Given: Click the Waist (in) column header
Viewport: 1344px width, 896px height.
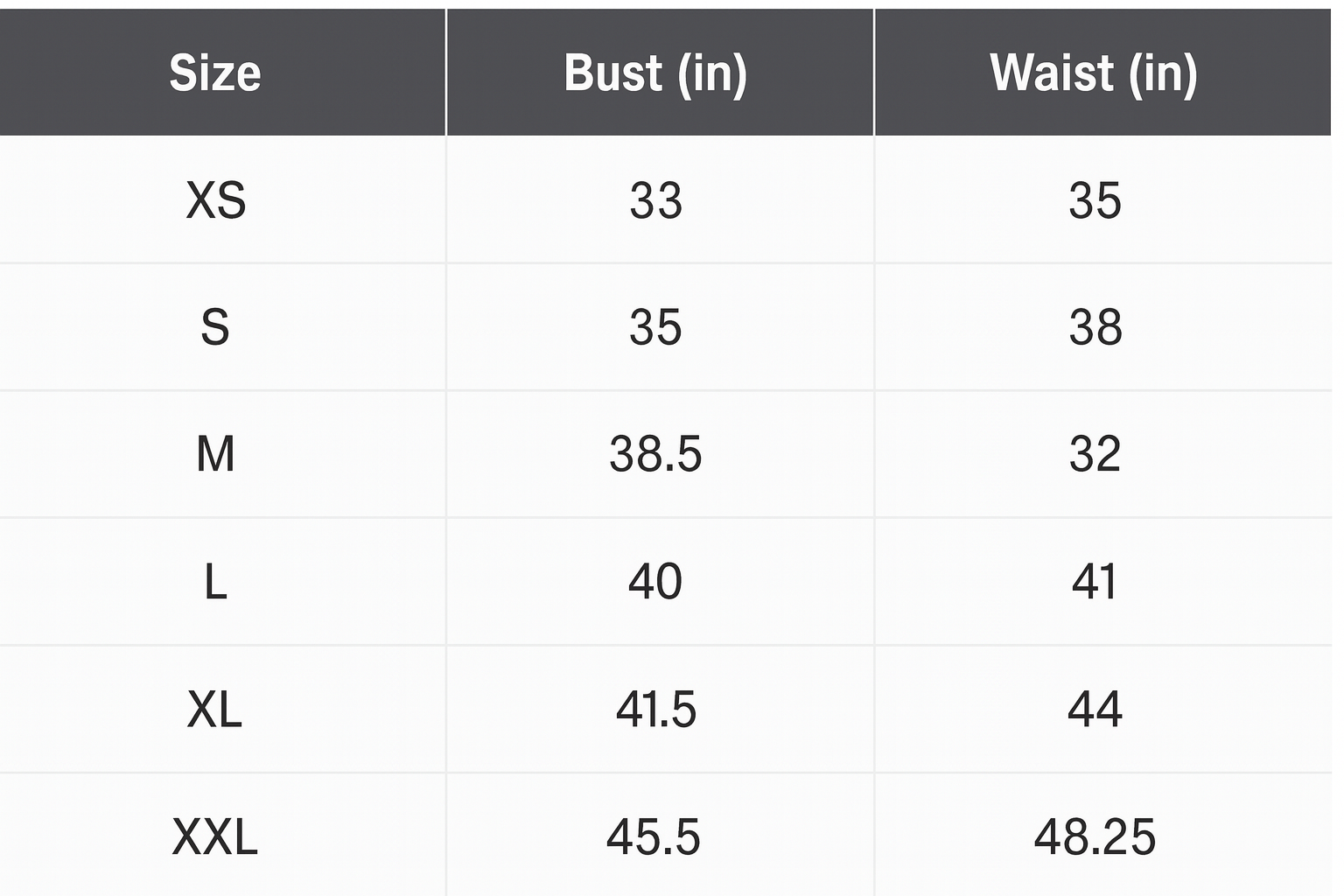Looking at the screenshot, I should pos(1094,73).
